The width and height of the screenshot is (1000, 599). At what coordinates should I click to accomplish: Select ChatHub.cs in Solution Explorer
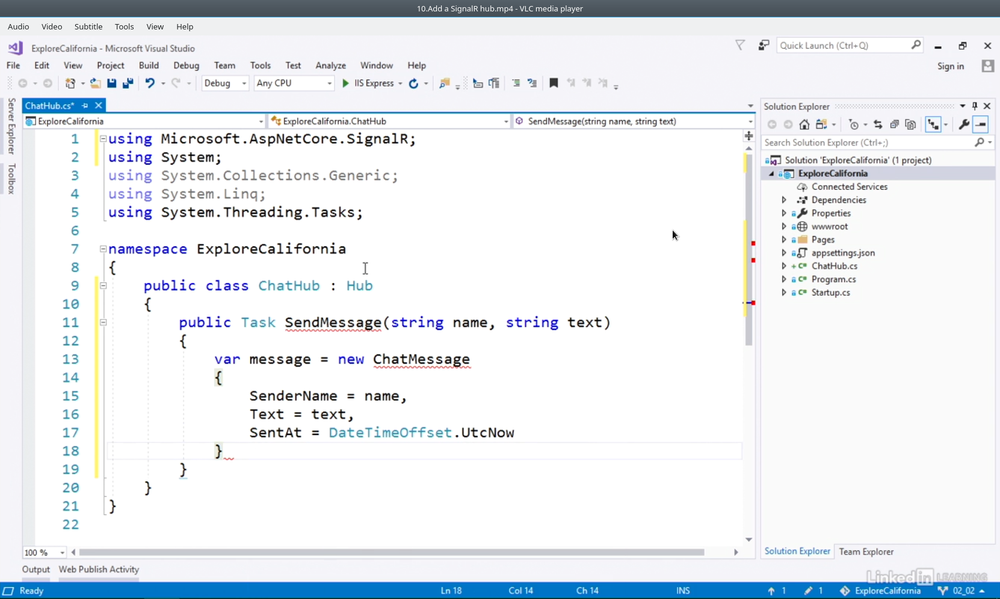tap(834, 266)
